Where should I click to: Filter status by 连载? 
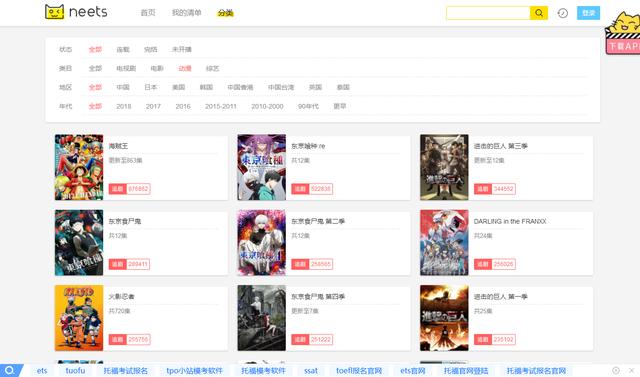[123, 49]
